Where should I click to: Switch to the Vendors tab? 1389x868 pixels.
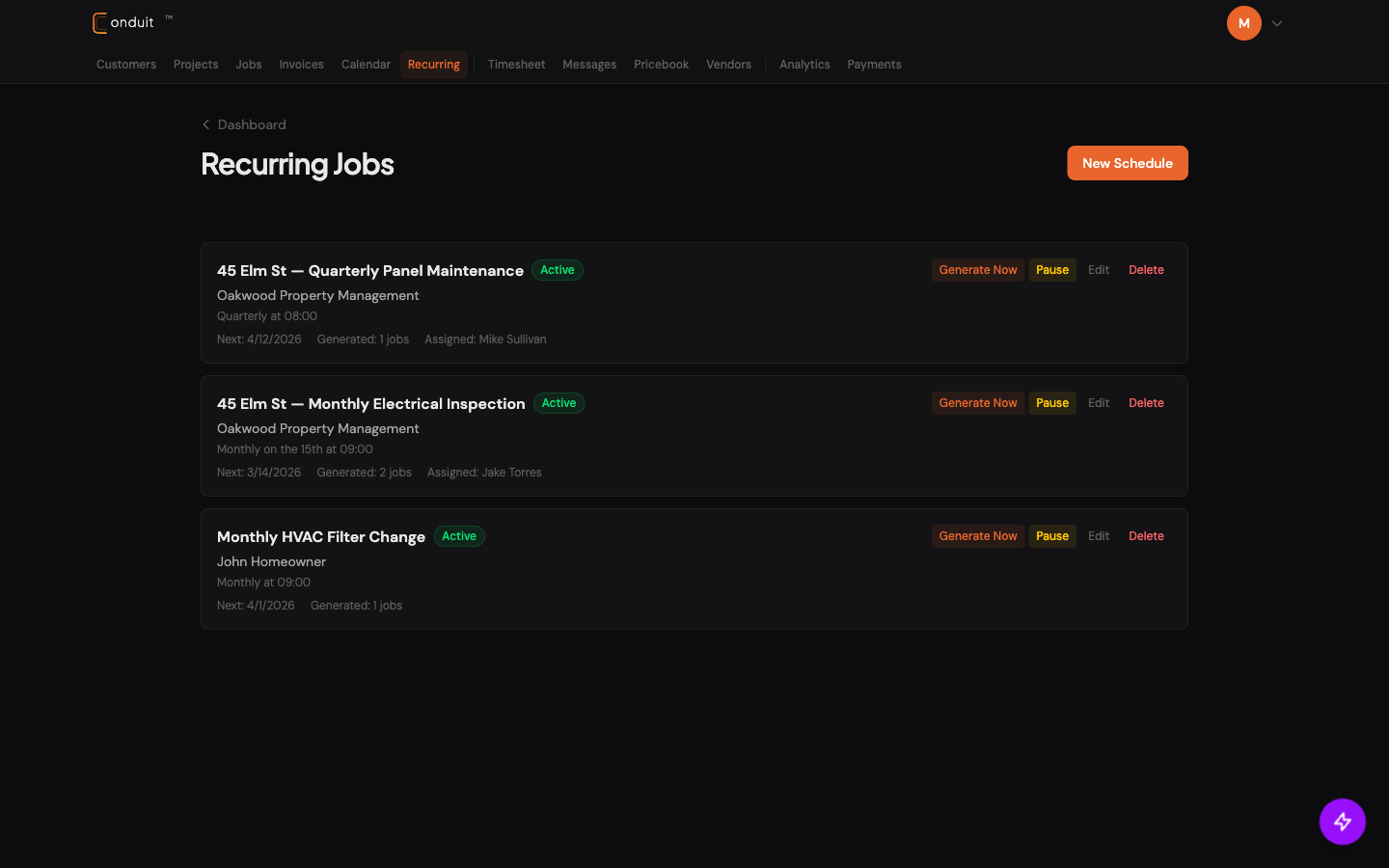coord(728,65)
